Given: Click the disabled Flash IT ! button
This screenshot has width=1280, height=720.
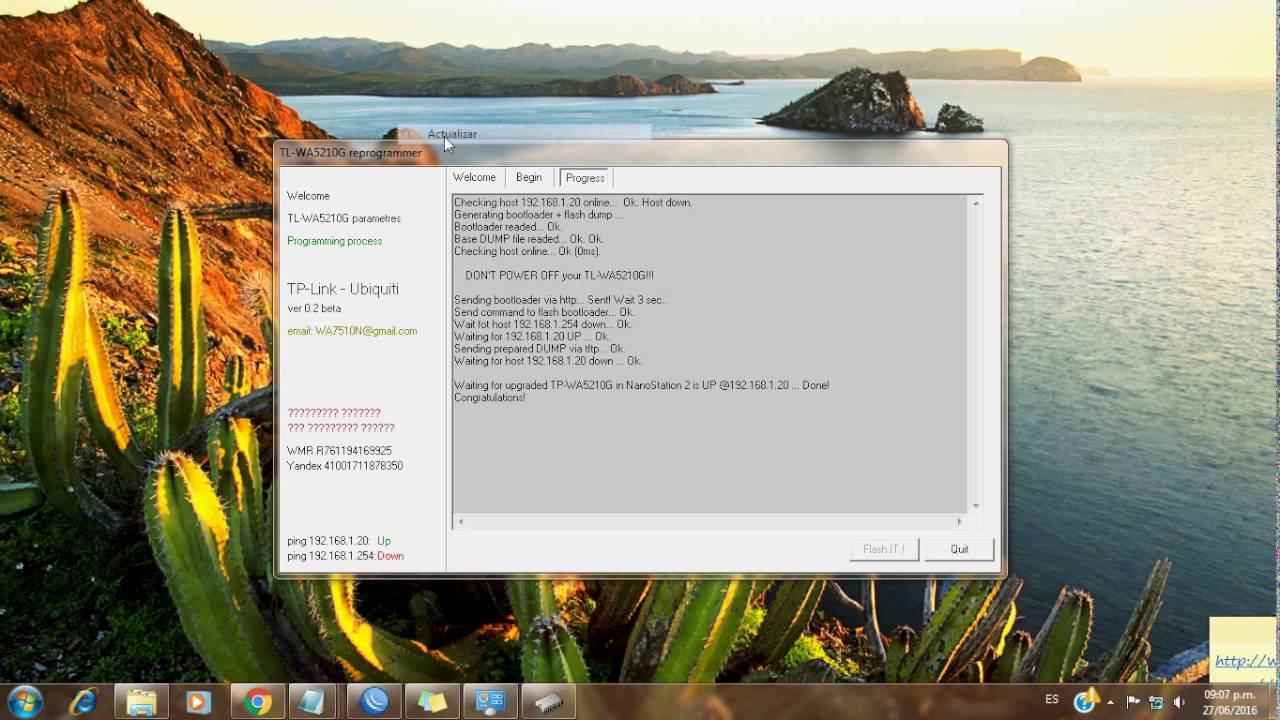Looking at the screenshot, I should (884, 549).
